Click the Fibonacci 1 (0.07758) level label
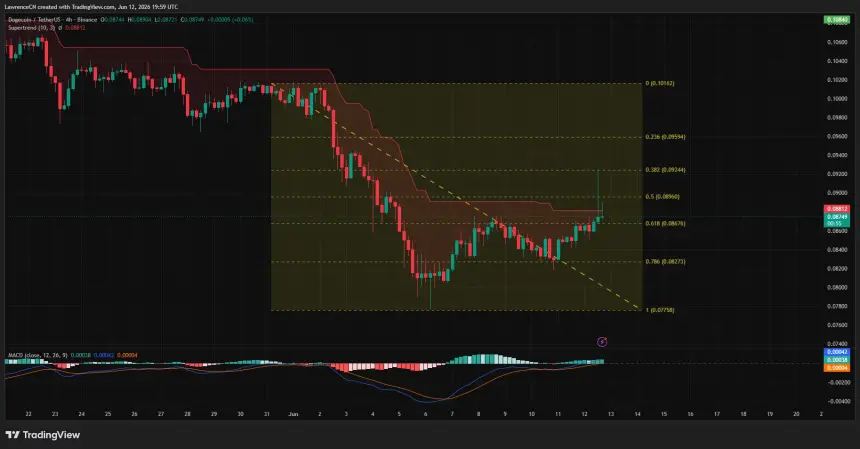 pyautogui.click(x=660, y=310)
